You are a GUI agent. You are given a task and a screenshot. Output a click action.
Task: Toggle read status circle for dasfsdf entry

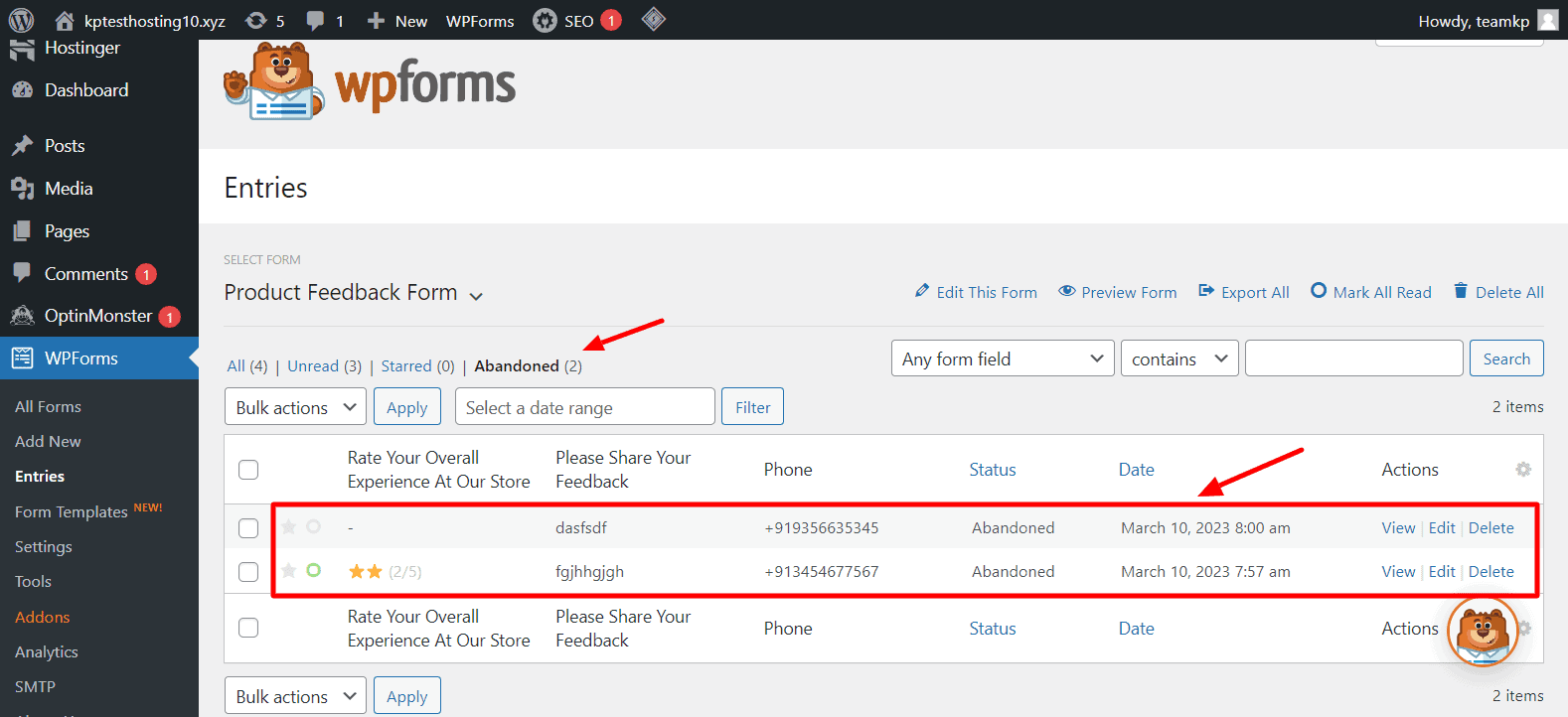coord(314,526)
